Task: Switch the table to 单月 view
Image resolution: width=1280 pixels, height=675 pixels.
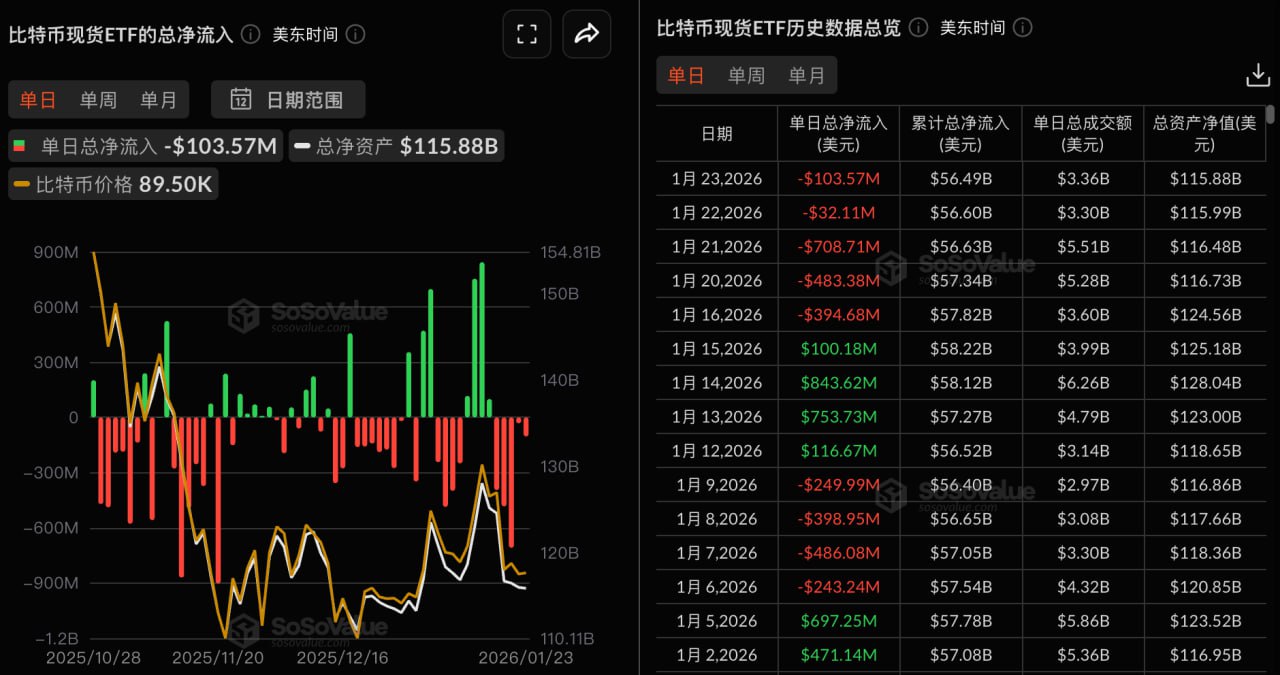Action: tap(807, 74)
